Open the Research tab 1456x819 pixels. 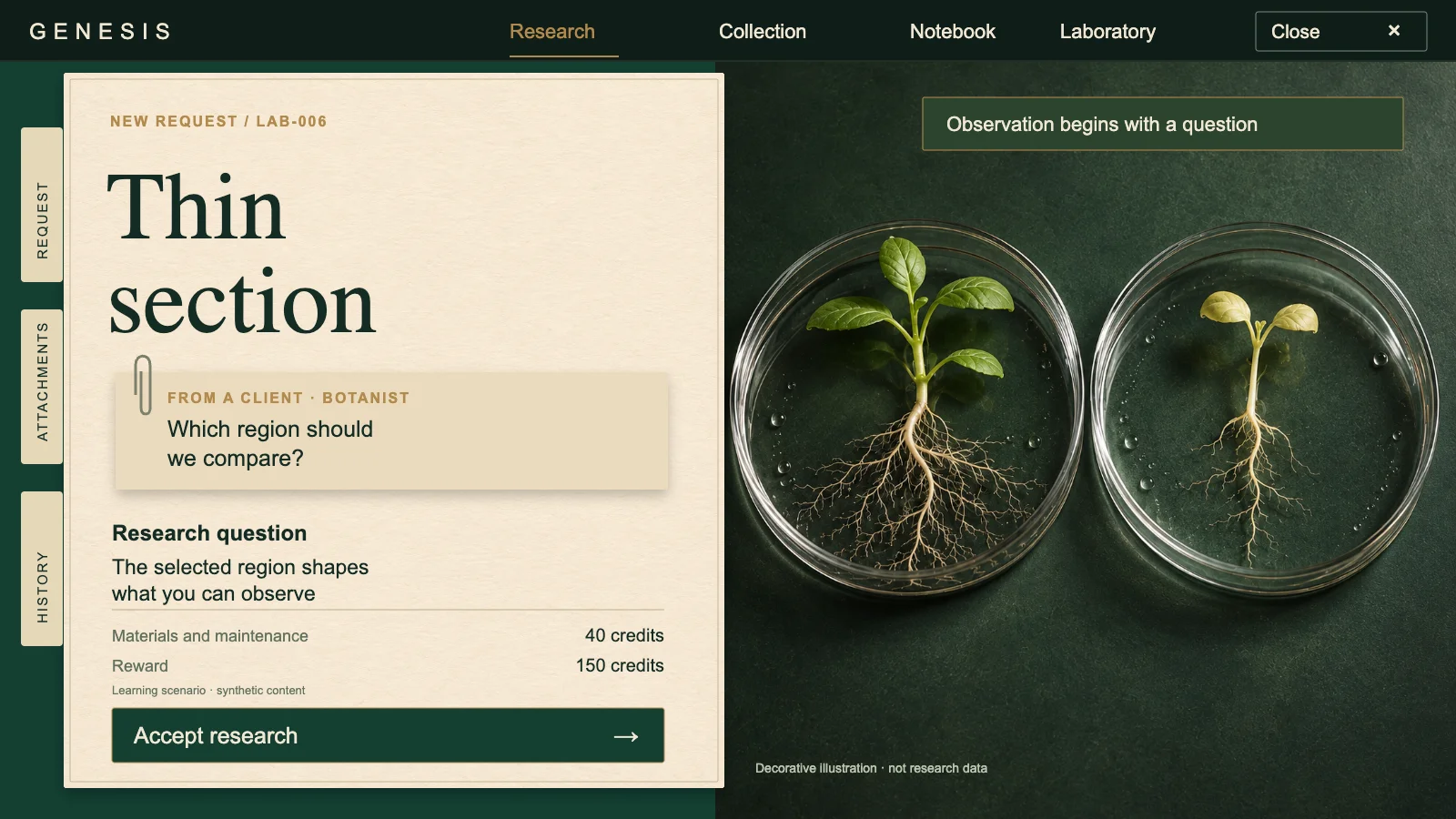tap(552, 32)
